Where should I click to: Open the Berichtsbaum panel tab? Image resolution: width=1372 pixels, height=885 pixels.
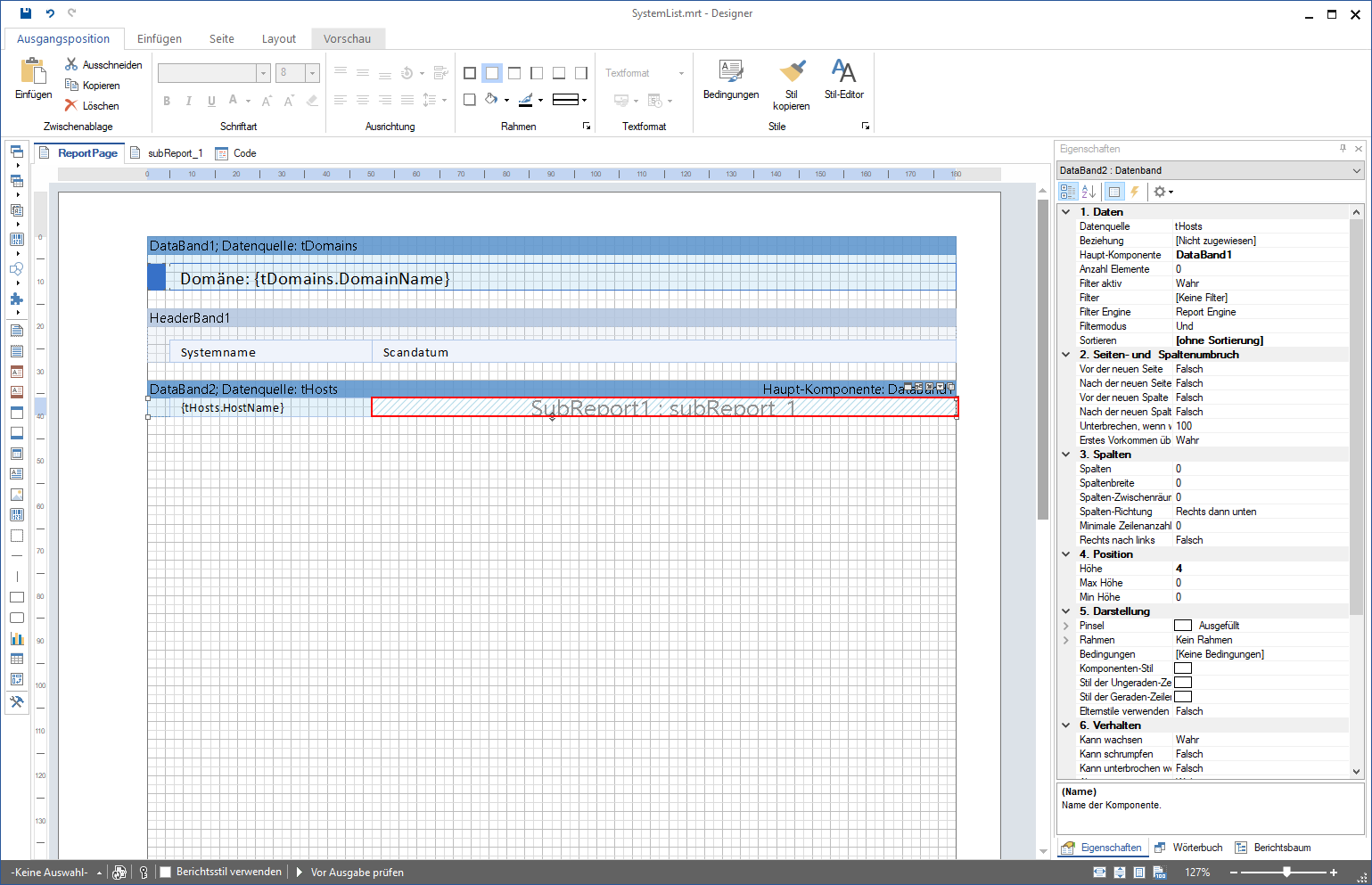click(x=1273, y=848)
